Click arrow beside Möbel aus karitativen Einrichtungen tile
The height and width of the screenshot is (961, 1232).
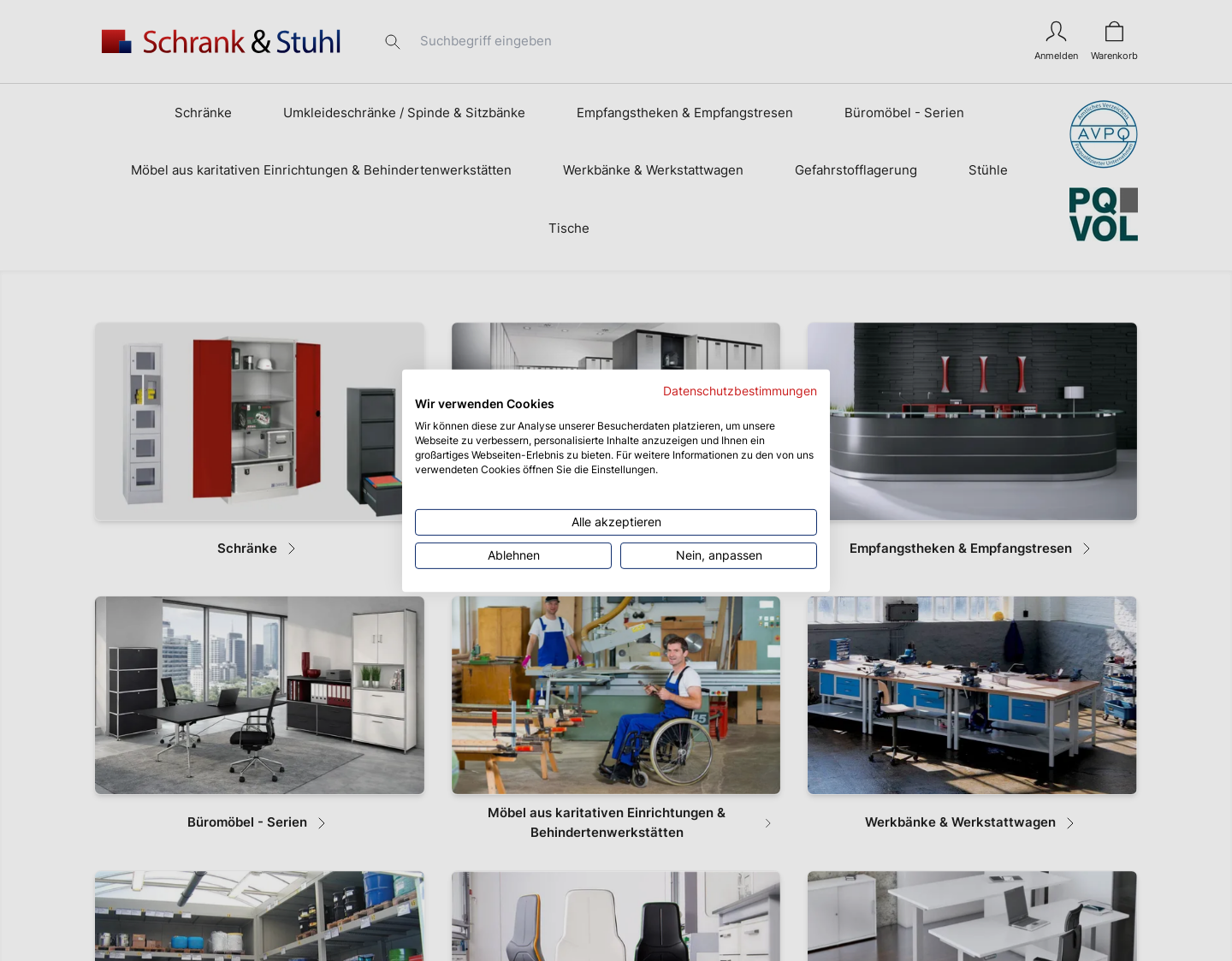click(x=768, y=823)
